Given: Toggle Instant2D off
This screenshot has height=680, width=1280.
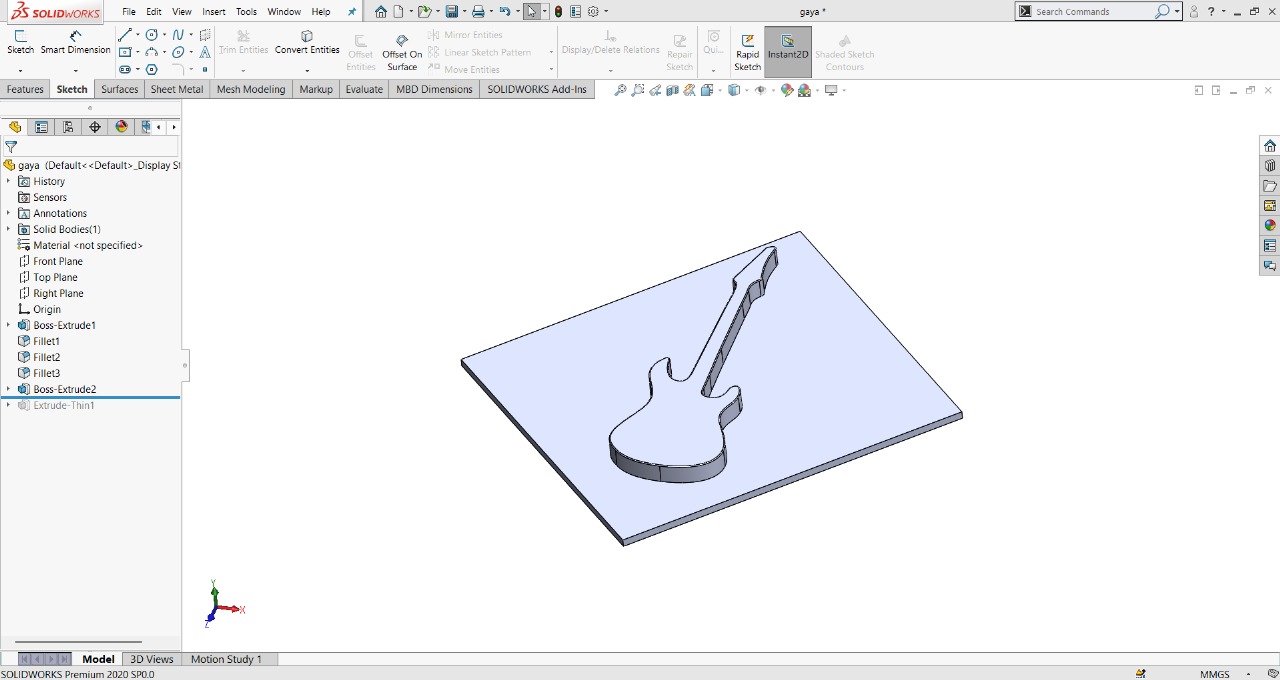Looking at the screenshot, I should [x=788, y=50].
